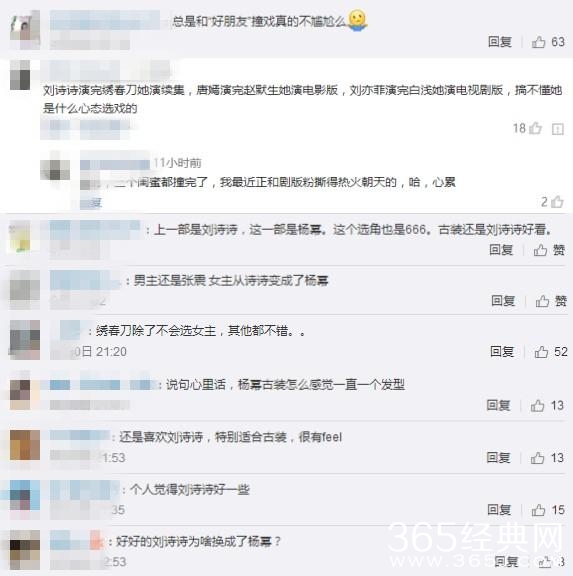
Task: Open the first commenter's avatar
Action: [x=25, y=29]
